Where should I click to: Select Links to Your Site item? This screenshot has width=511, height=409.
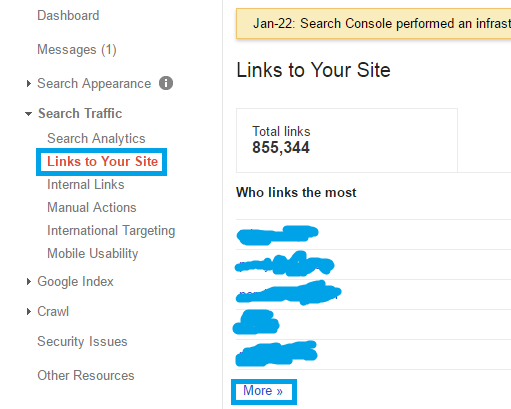point(102,161)
